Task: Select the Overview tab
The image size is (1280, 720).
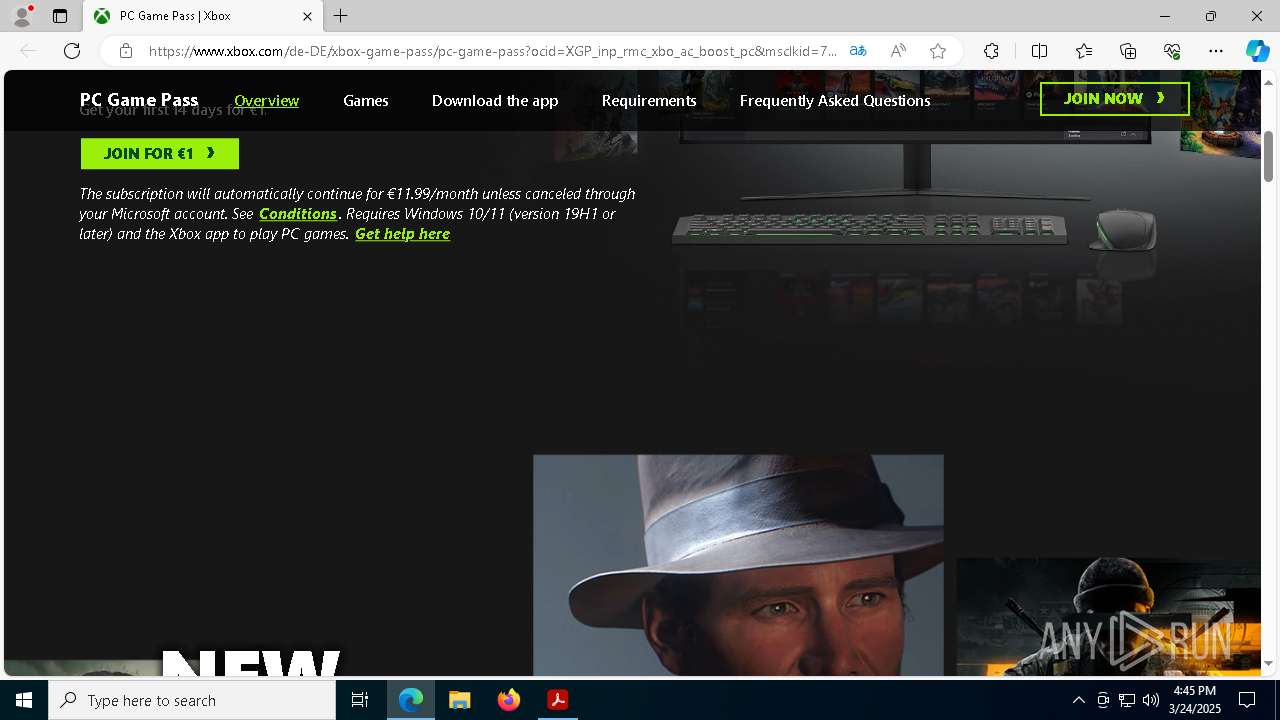Action: (266, 100)
